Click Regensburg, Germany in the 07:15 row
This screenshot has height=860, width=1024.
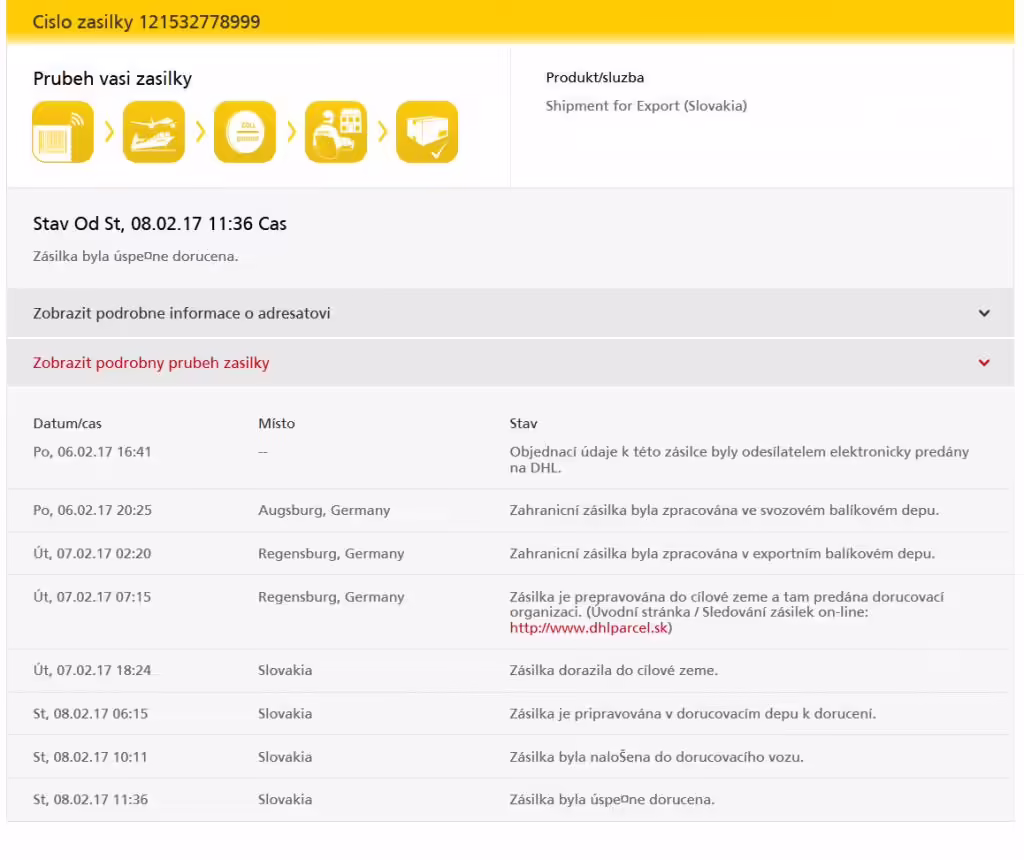pyautogui.click(x=331, y=597)
